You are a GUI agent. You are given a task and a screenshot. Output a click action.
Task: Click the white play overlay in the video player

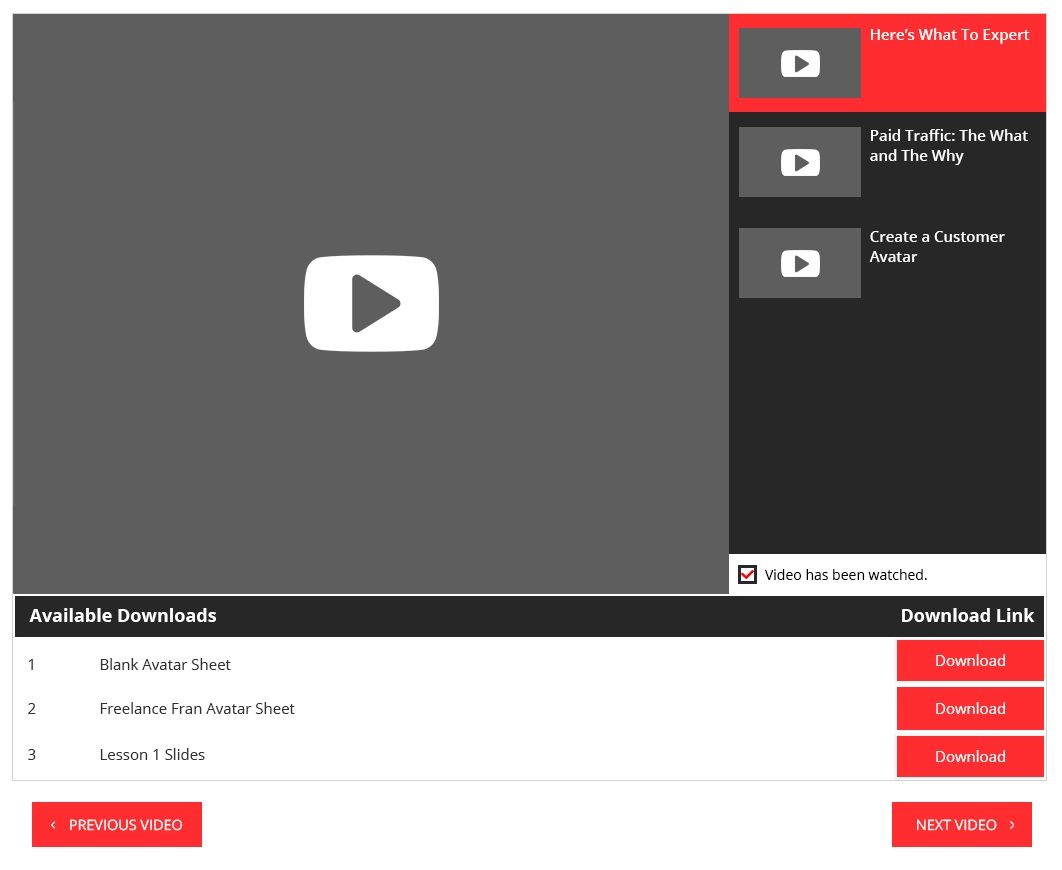[371, 303]
